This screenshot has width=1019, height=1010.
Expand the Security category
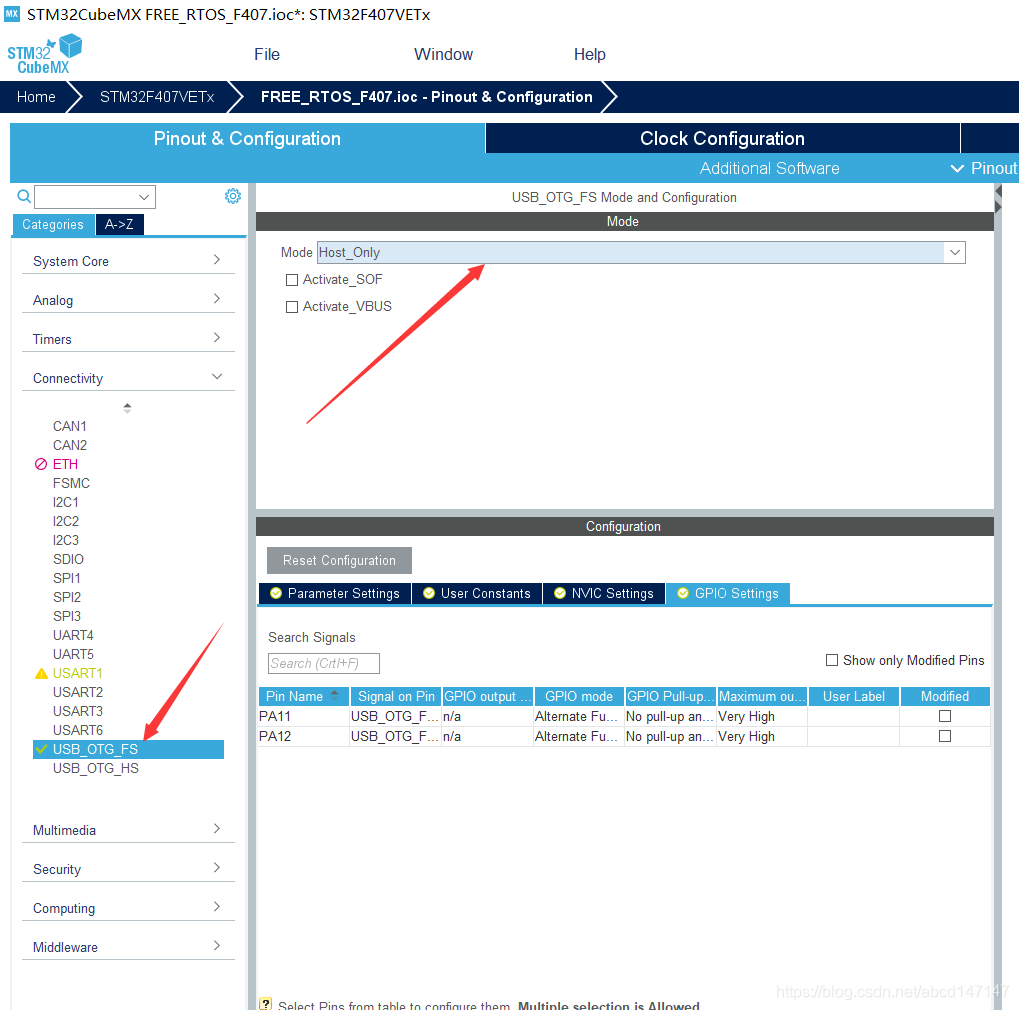click(128, 869)
